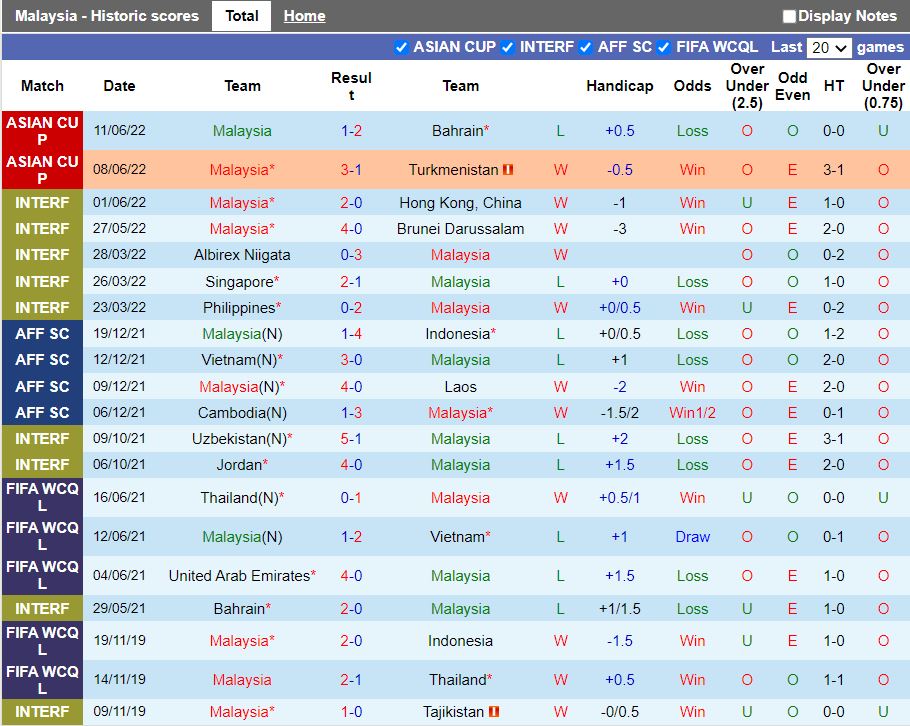Click the Handicap column header
This screenshot has width=910, height=726.
(619, 86)
